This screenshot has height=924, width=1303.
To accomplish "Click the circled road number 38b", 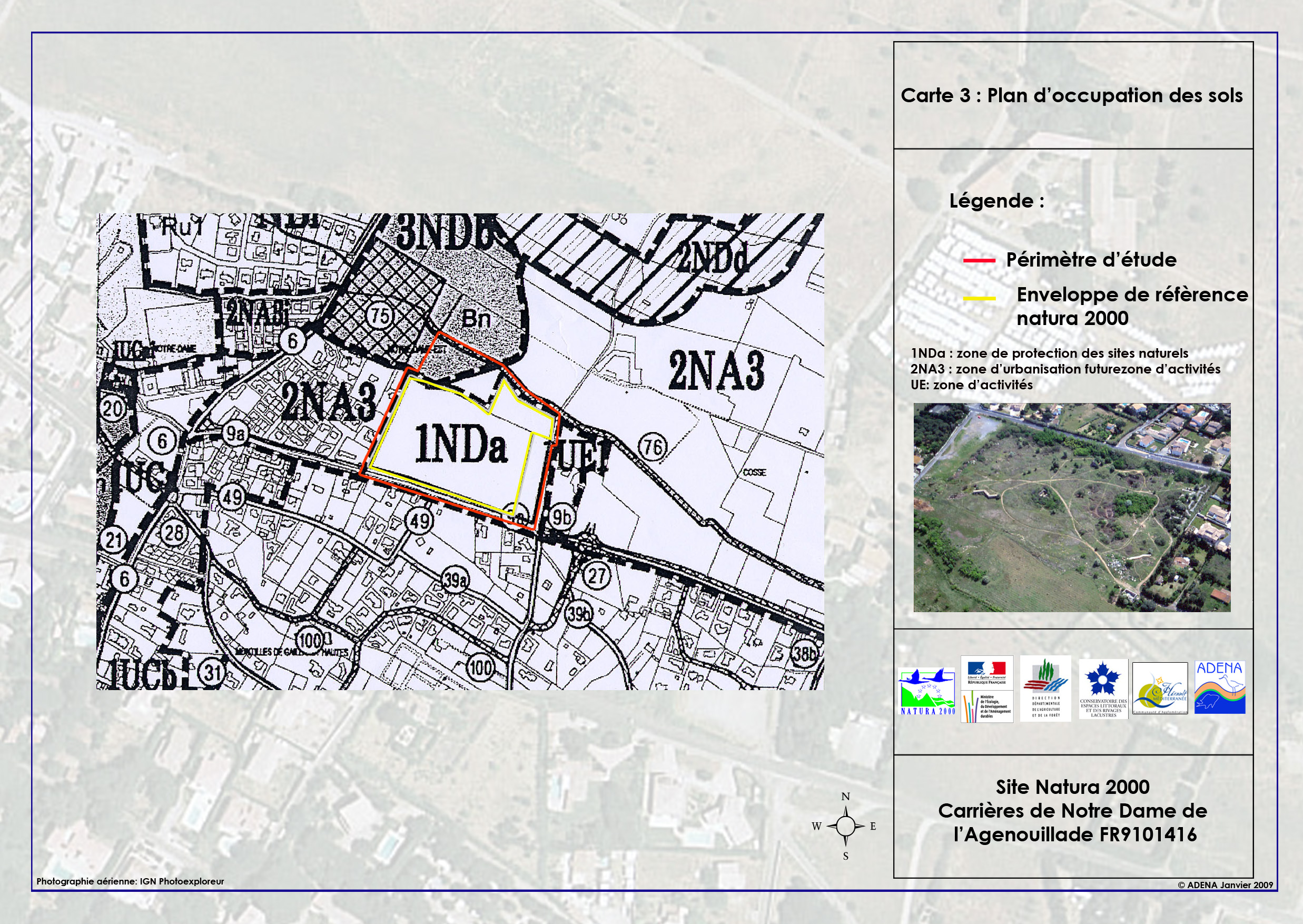I will tap(804, 654).
